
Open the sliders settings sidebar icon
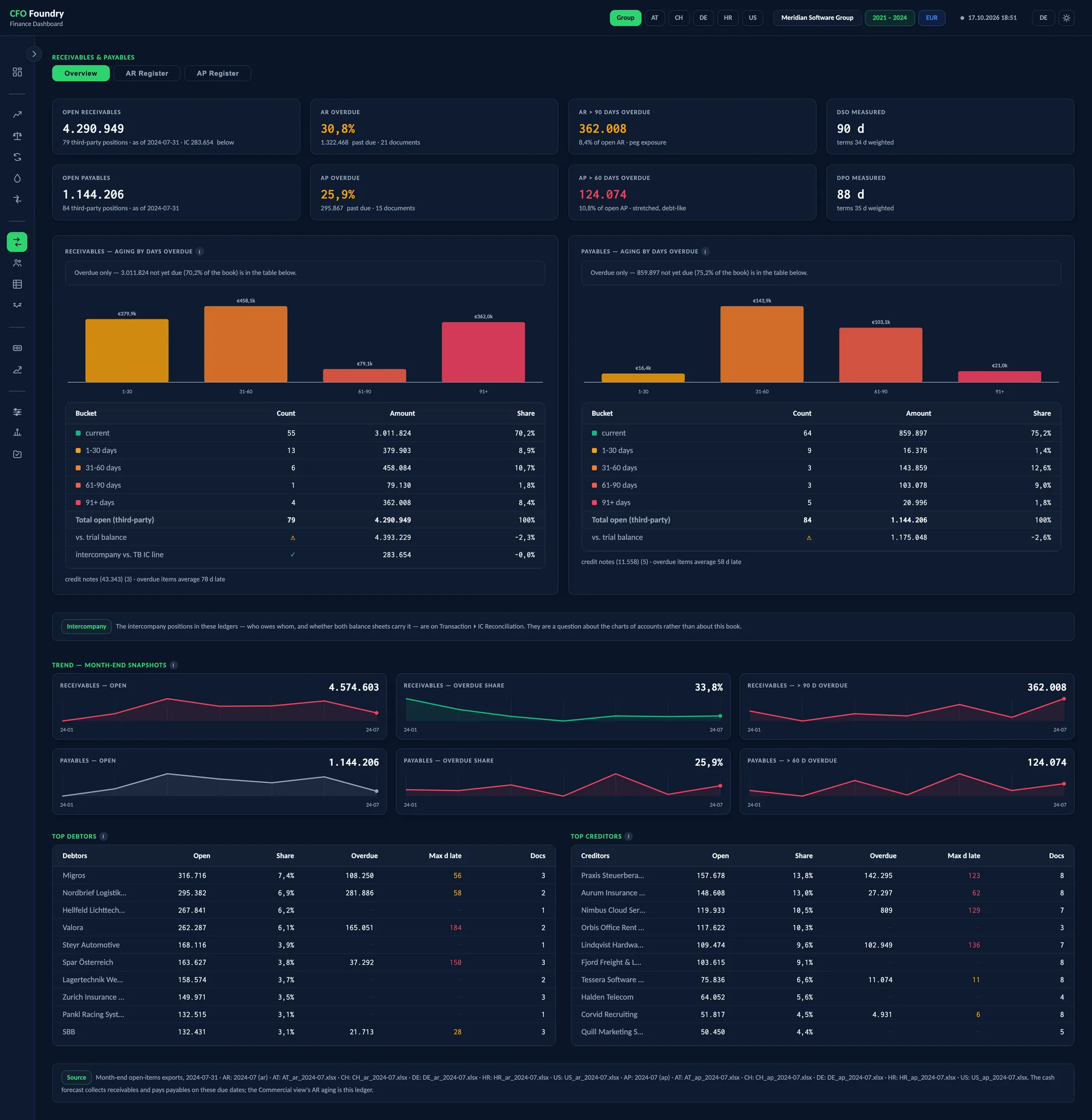[x=17, y=412]
